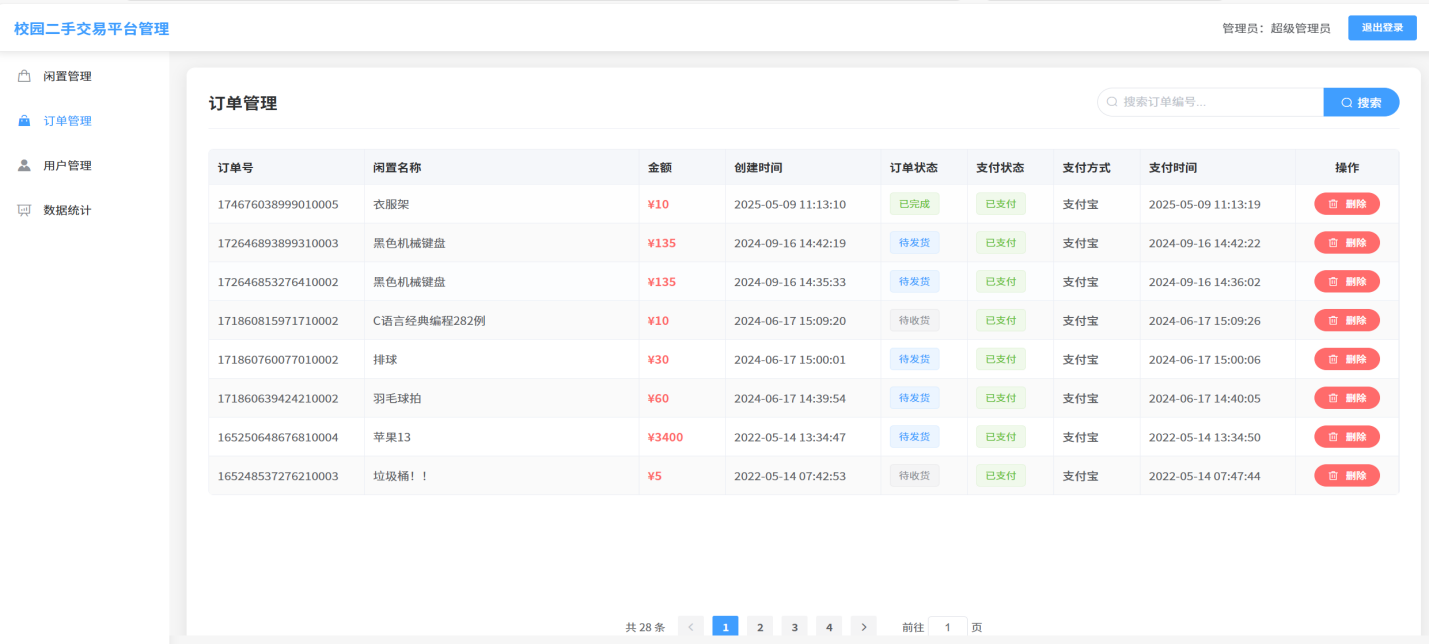Go to next page with right chevron
Screen dimensions: 1429x644
pyautogui.click(x=863, y=627)
